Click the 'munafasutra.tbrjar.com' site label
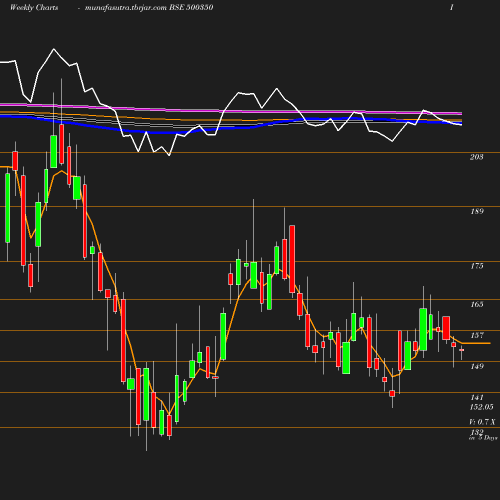 point(126,8)
